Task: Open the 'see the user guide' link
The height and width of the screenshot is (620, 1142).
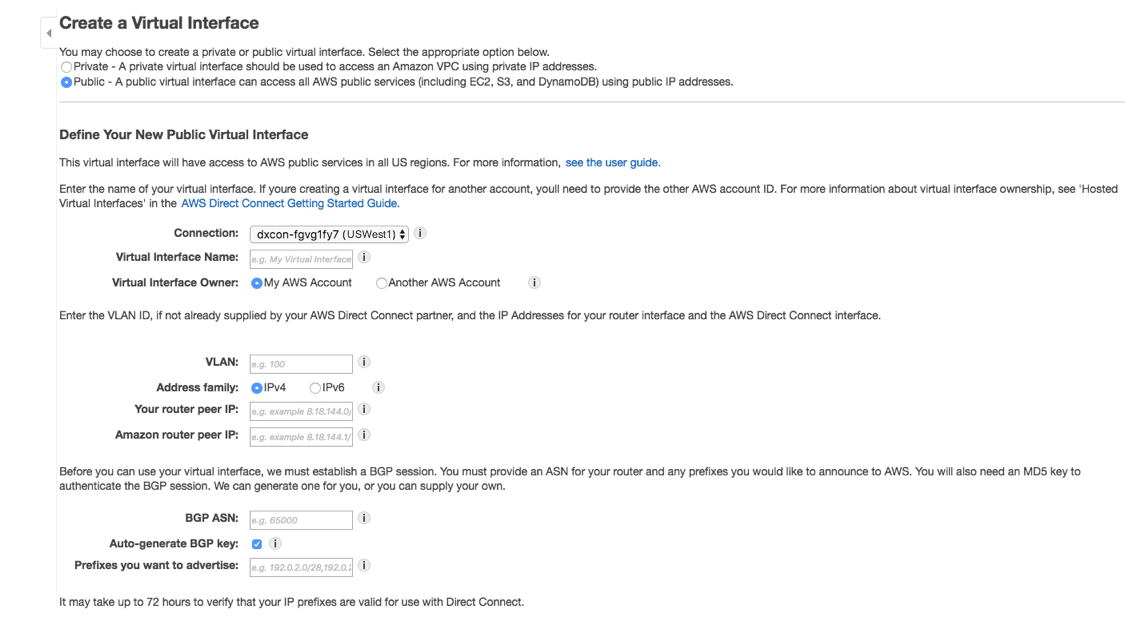Action: pyautogui.click(x=612, y=162)
